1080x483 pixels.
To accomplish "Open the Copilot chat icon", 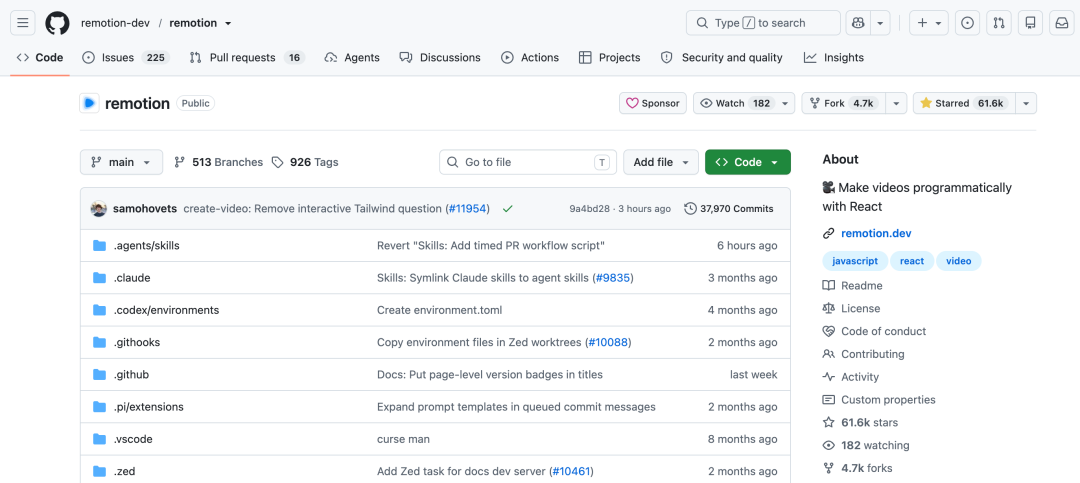I will (x=858, y=23).
